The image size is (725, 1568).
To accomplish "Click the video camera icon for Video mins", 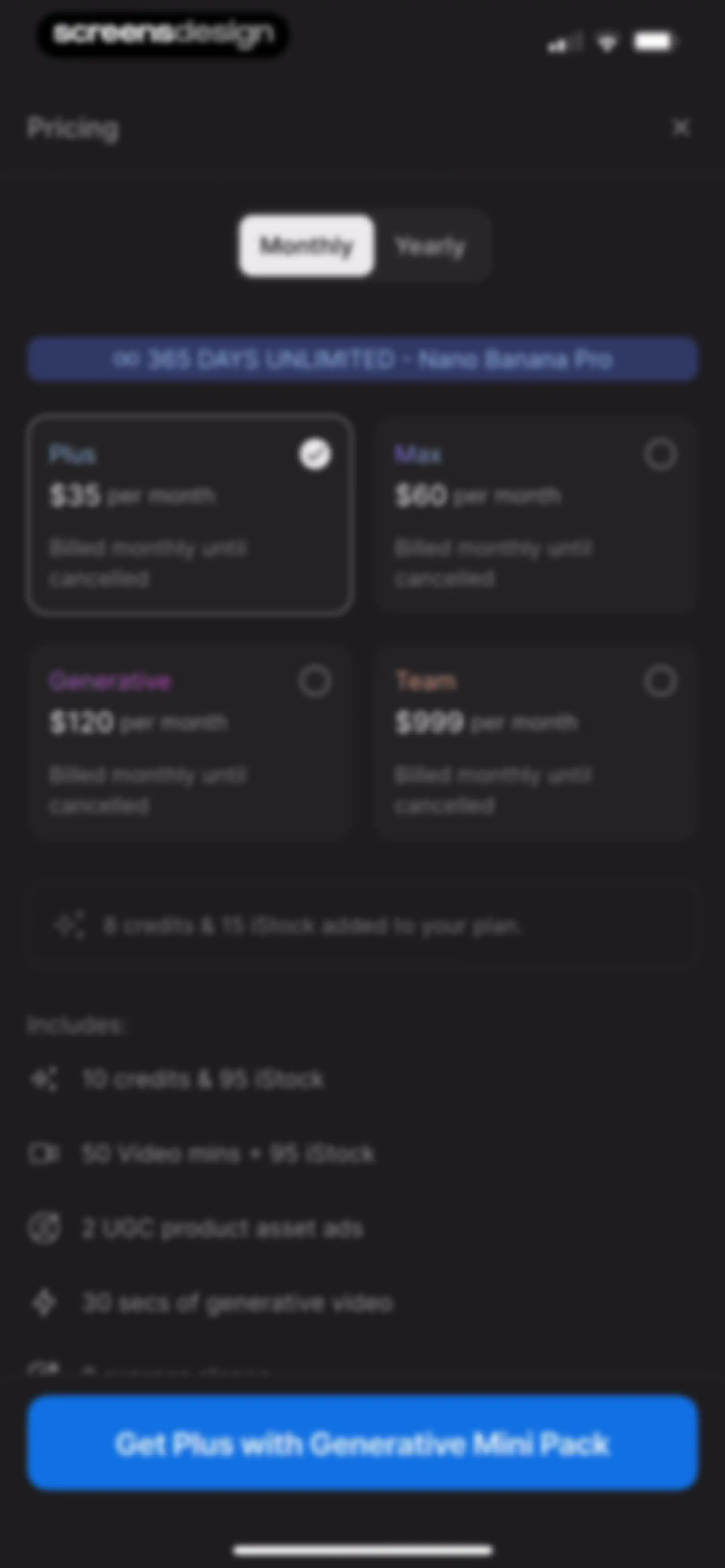I will [x=44, y=1153].
